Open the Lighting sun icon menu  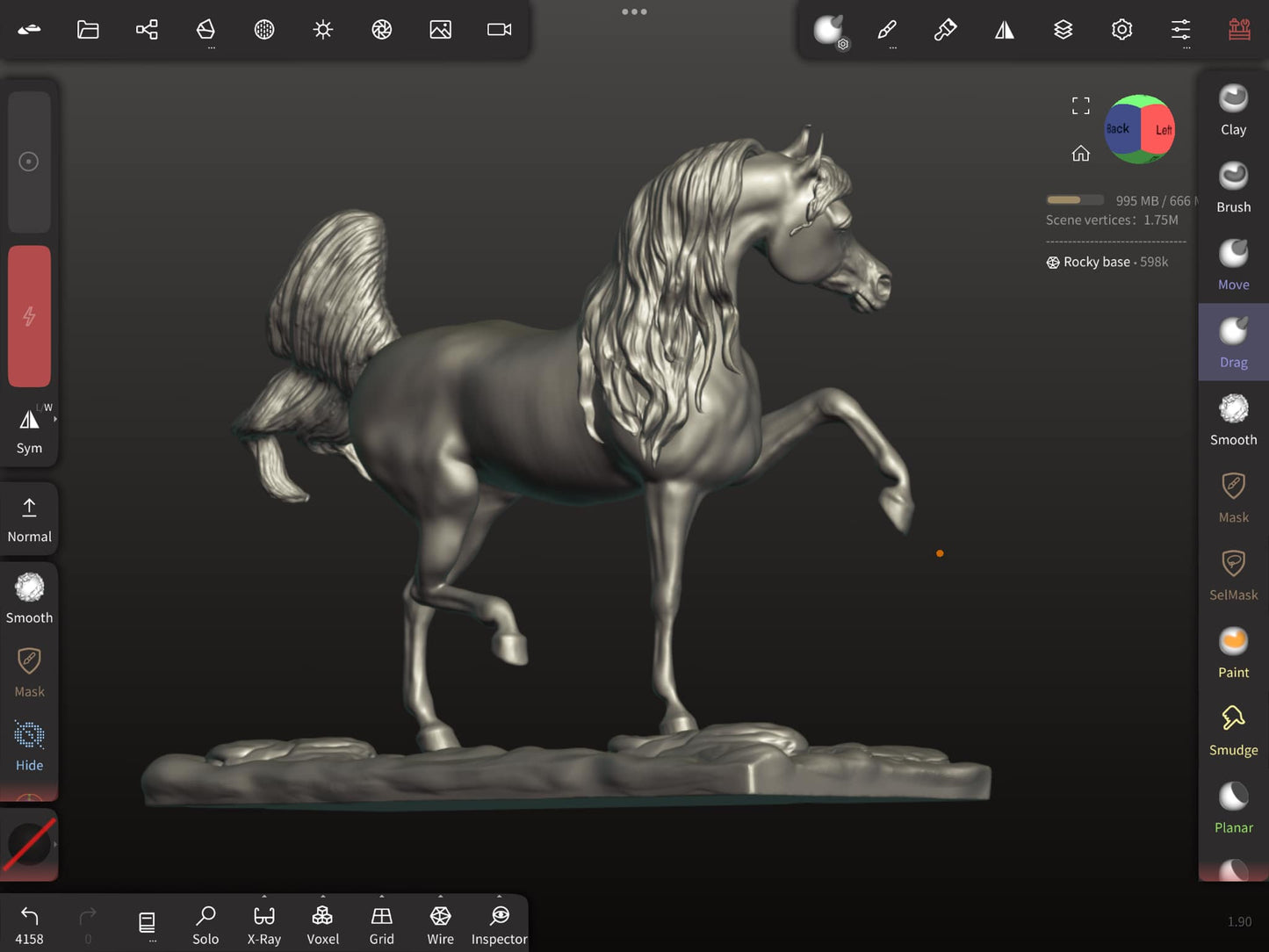tap(323, 30)
